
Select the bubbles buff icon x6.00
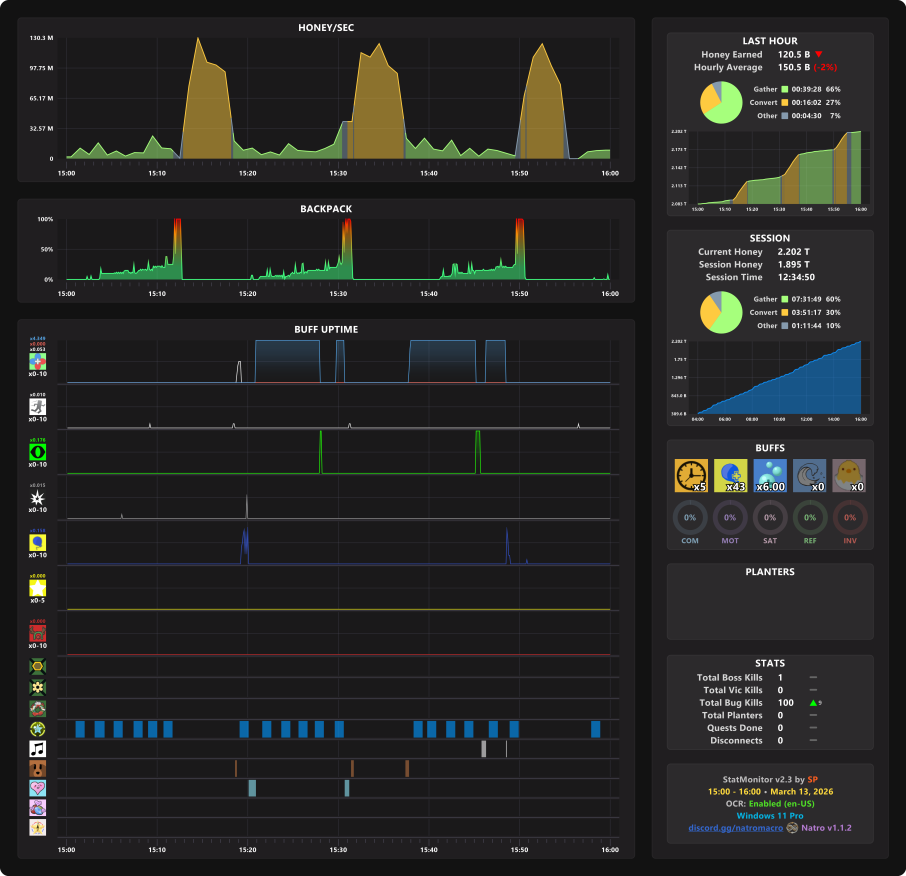(x=770, y=476)
